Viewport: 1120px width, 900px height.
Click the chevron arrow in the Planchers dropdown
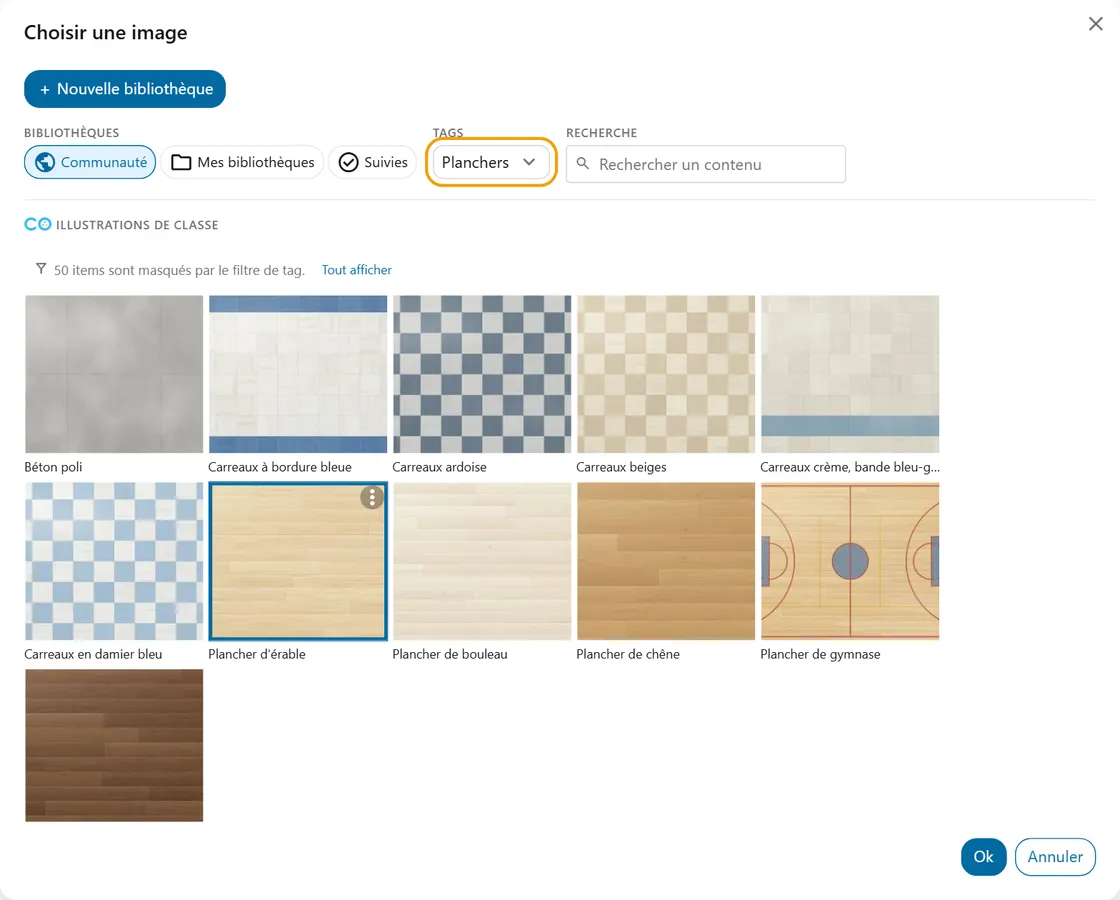tap(529, 162)
